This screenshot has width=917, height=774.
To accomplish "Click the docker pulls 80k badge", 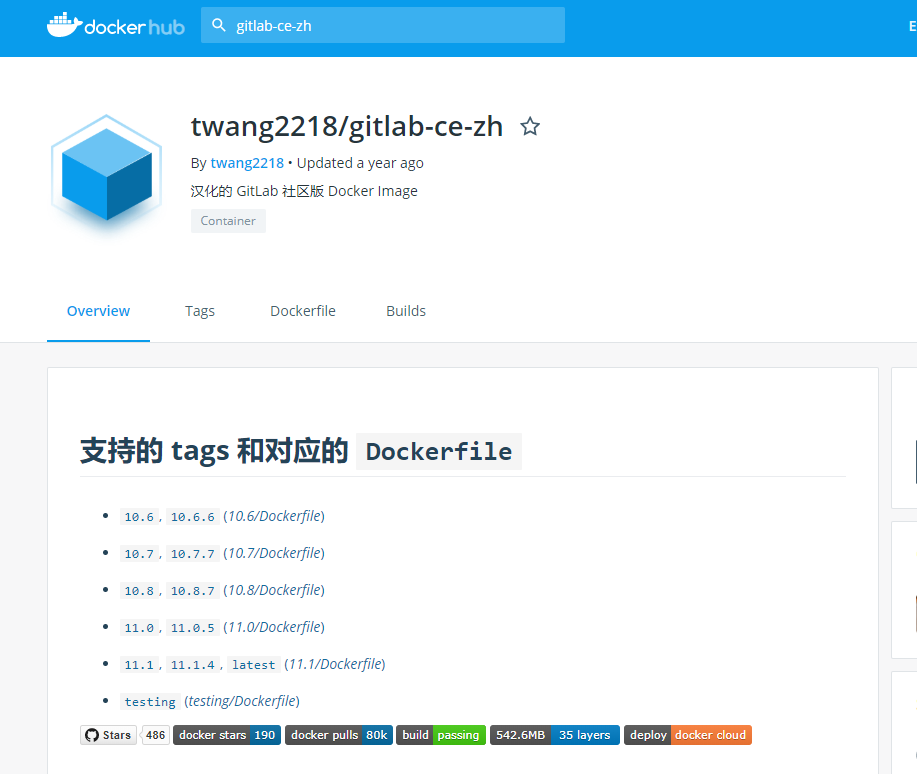I will point(339,735).
